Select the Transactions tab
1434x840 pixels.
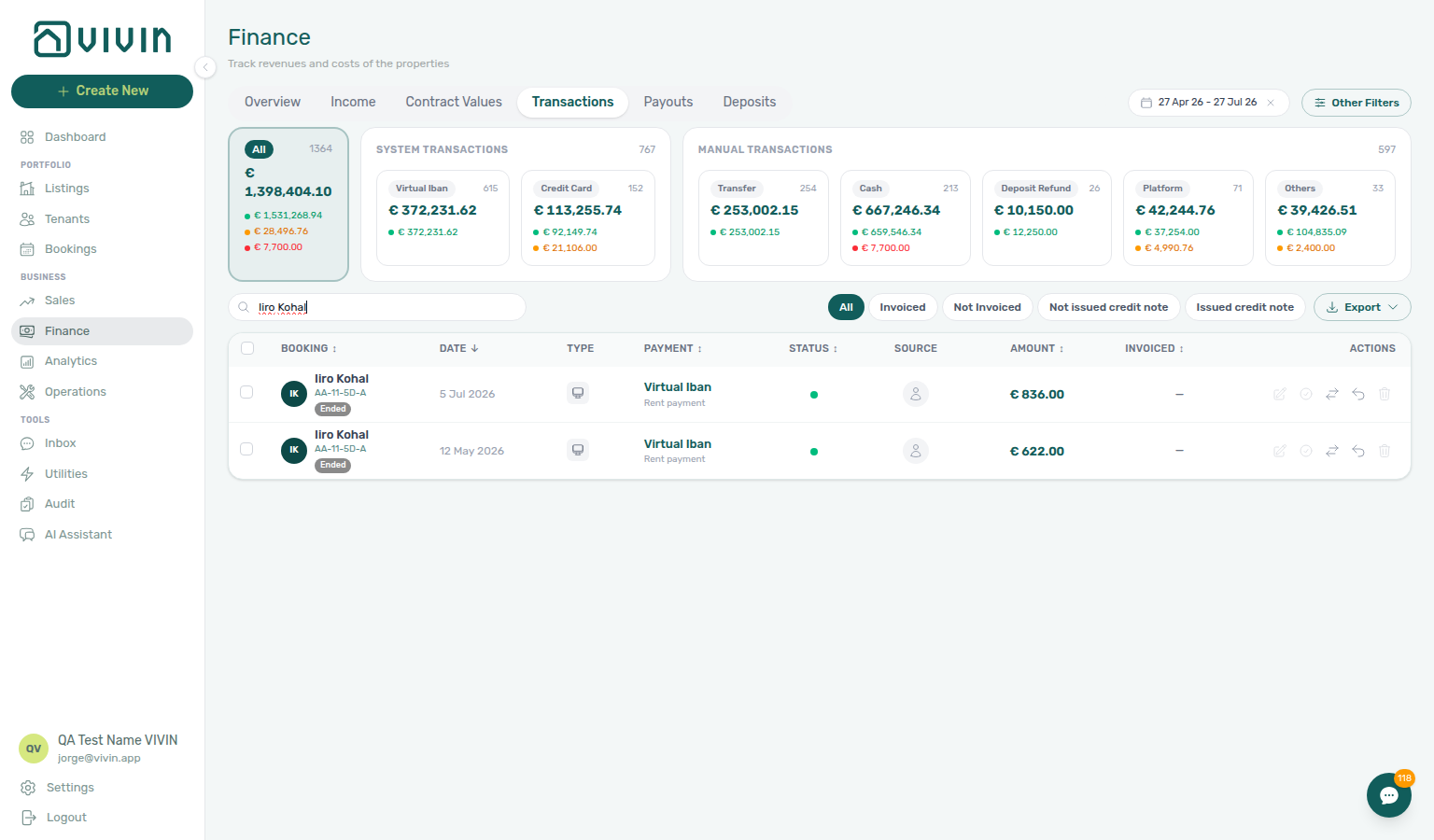(572, 102)
